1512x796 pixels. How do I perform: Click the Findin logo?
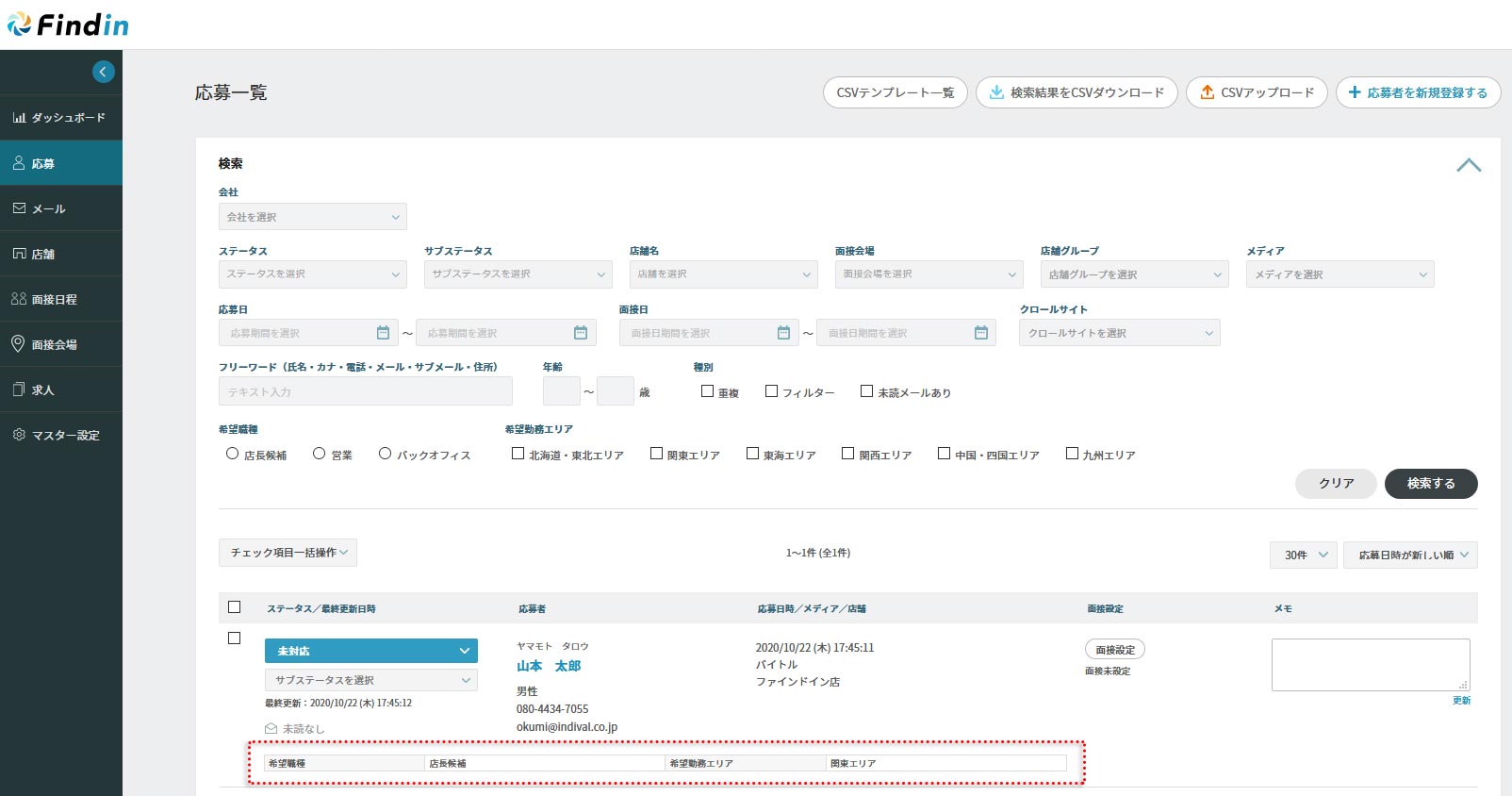68,25
